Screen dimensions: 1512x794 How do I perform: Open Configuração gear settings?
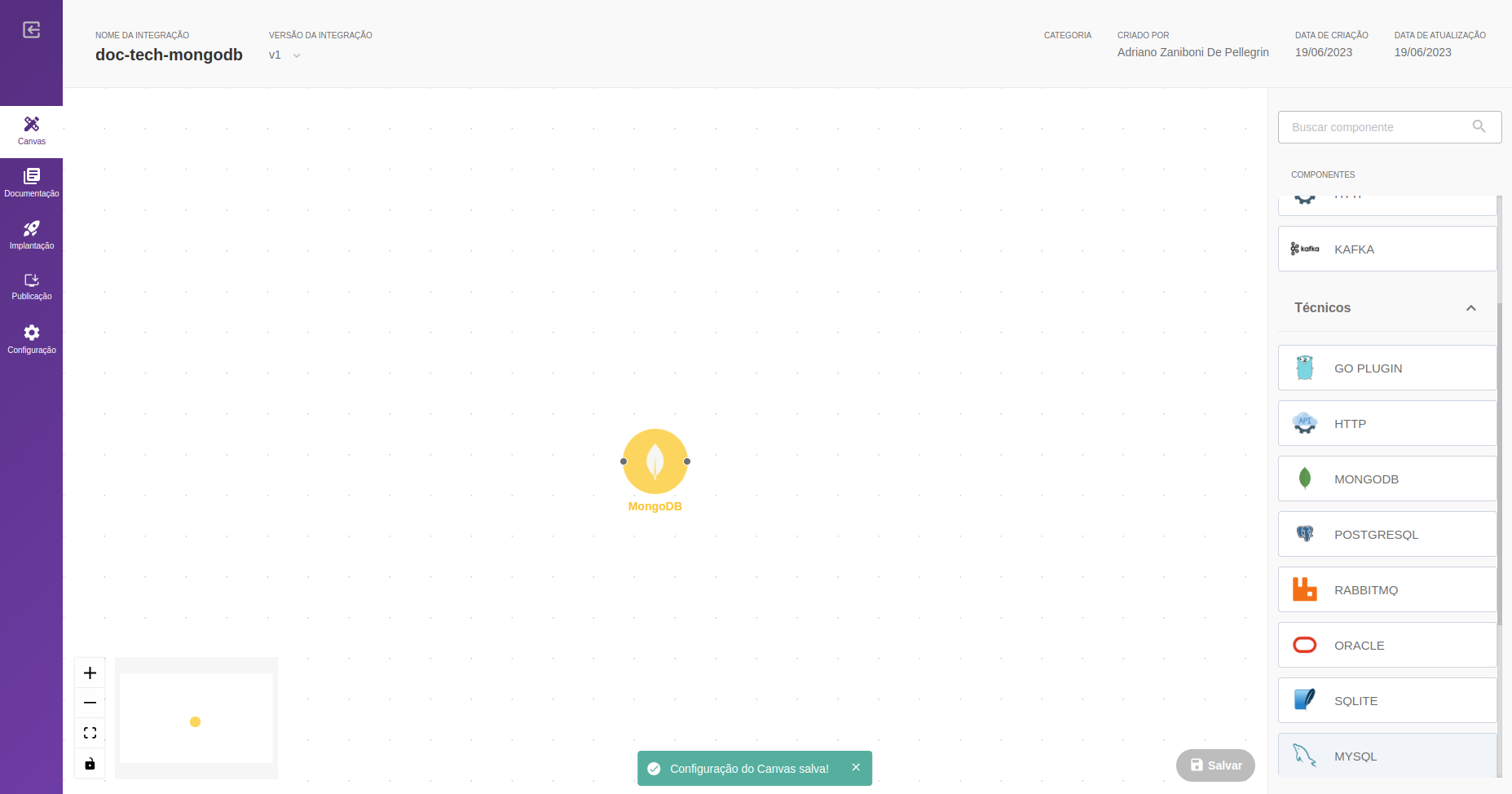[x=31, y=339]
